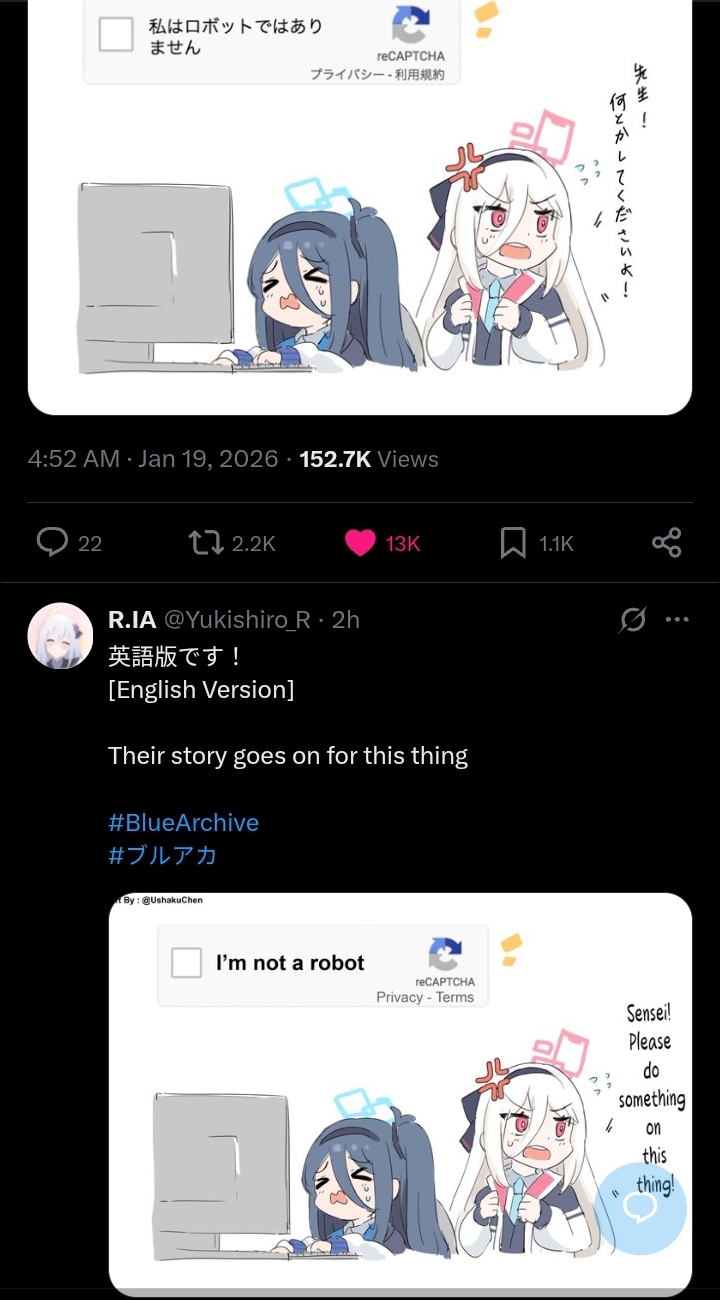
Task: Tap the Grok slashed-circle icon on reply
Action: click(632, 620)
